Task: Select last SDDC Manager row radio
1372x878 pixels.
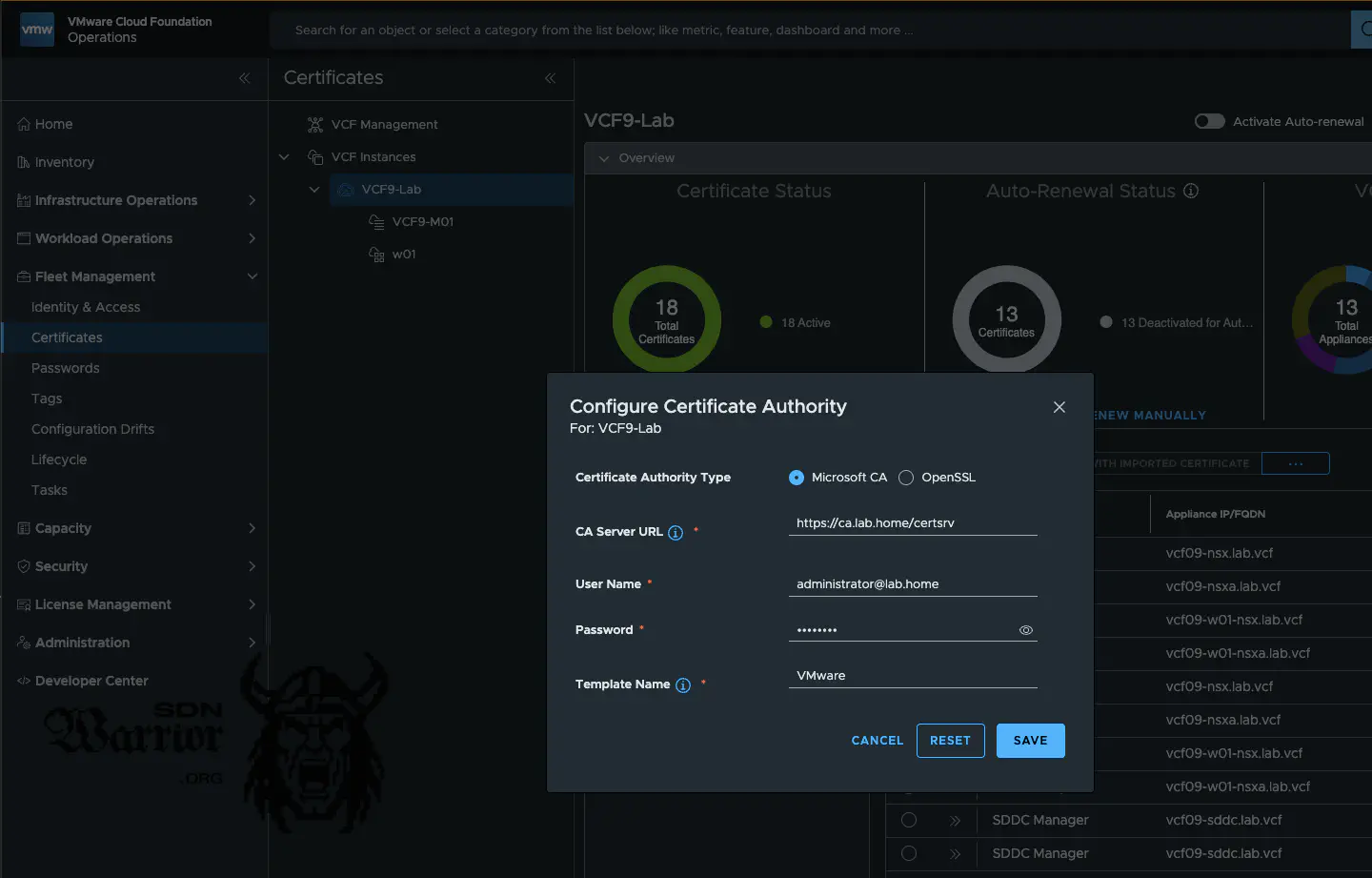Action: (x=909, y=853)
